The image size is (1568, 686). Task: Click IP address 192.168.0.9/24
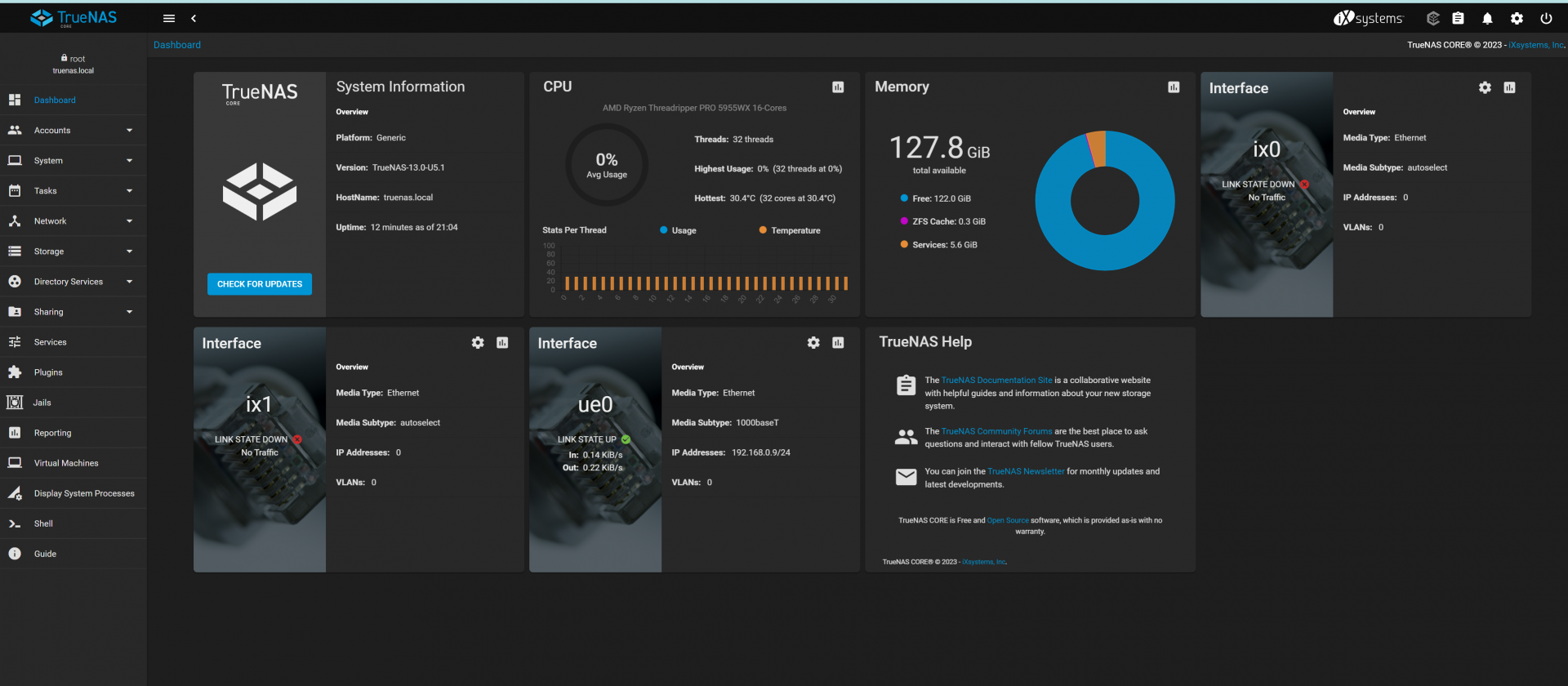[761, 452]
